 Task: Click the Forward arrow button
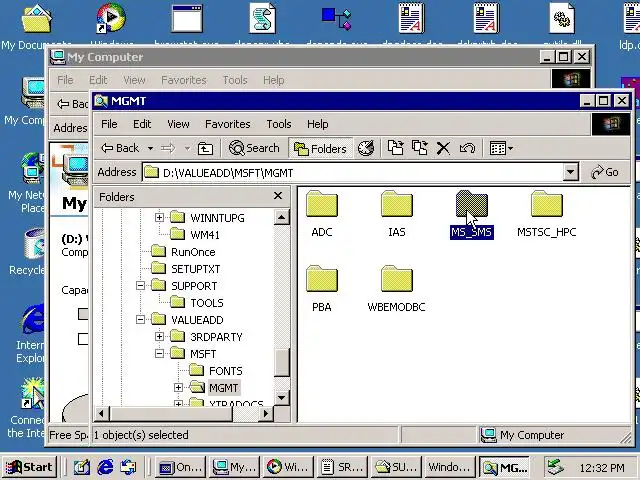click(168, 148)
